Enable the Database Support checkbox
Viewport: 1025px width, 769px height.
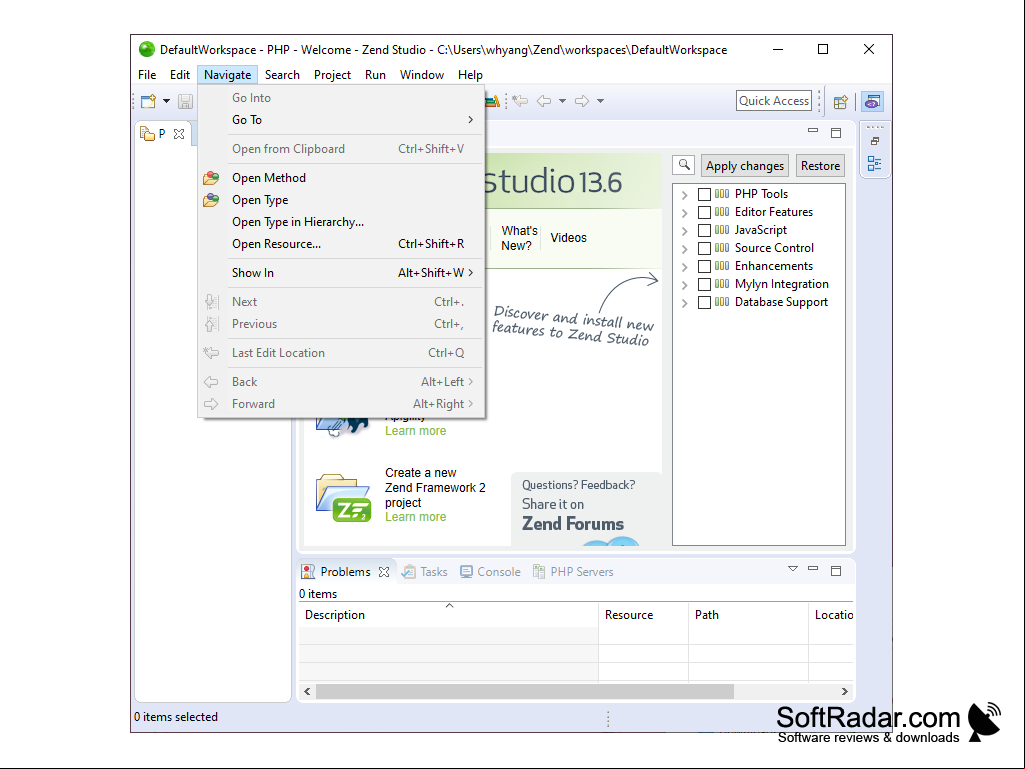tap(704, 302)
